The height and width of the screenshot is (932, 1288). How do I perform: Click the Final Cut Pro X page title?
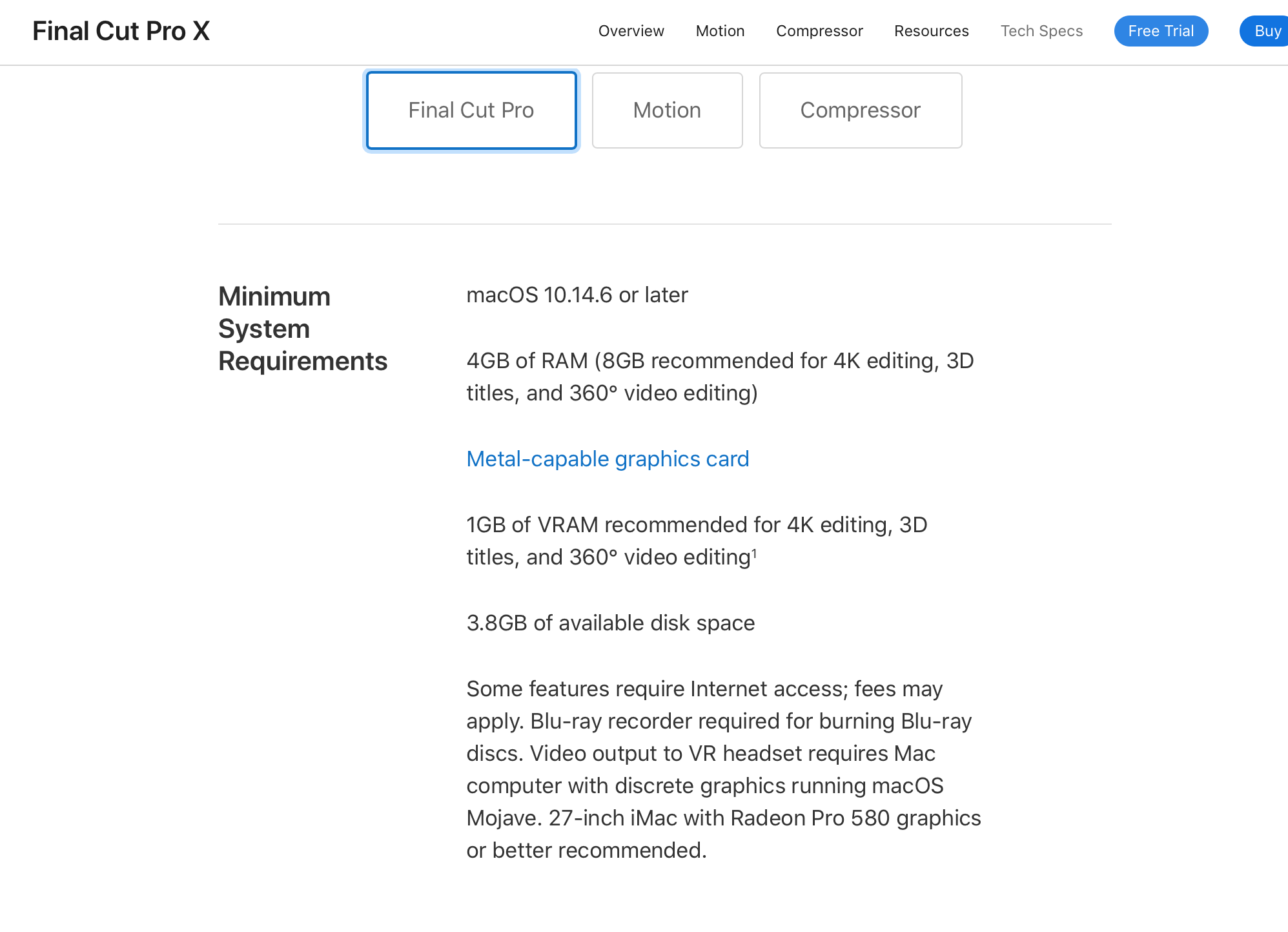[x=121, y=31]
